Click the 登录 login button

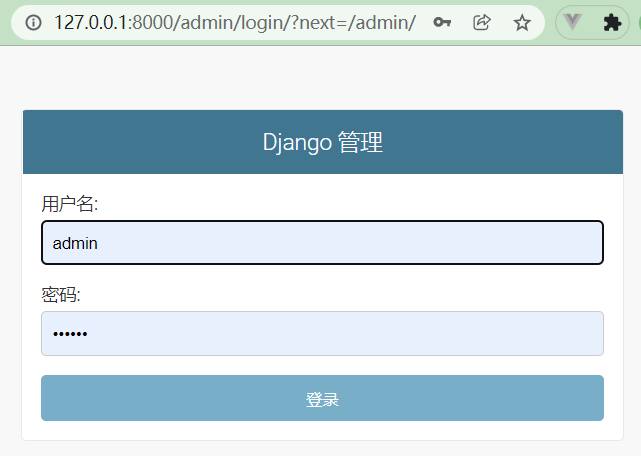pyautogui.click(x=322, y=398)
